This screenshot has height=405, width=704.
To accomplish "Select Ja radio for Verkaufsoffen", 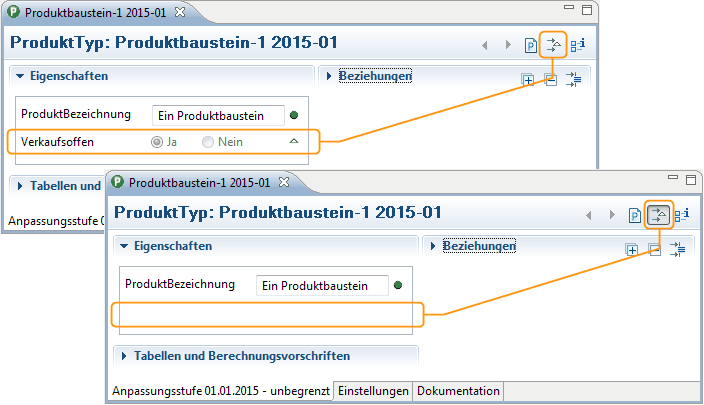I will coord(157,142).
